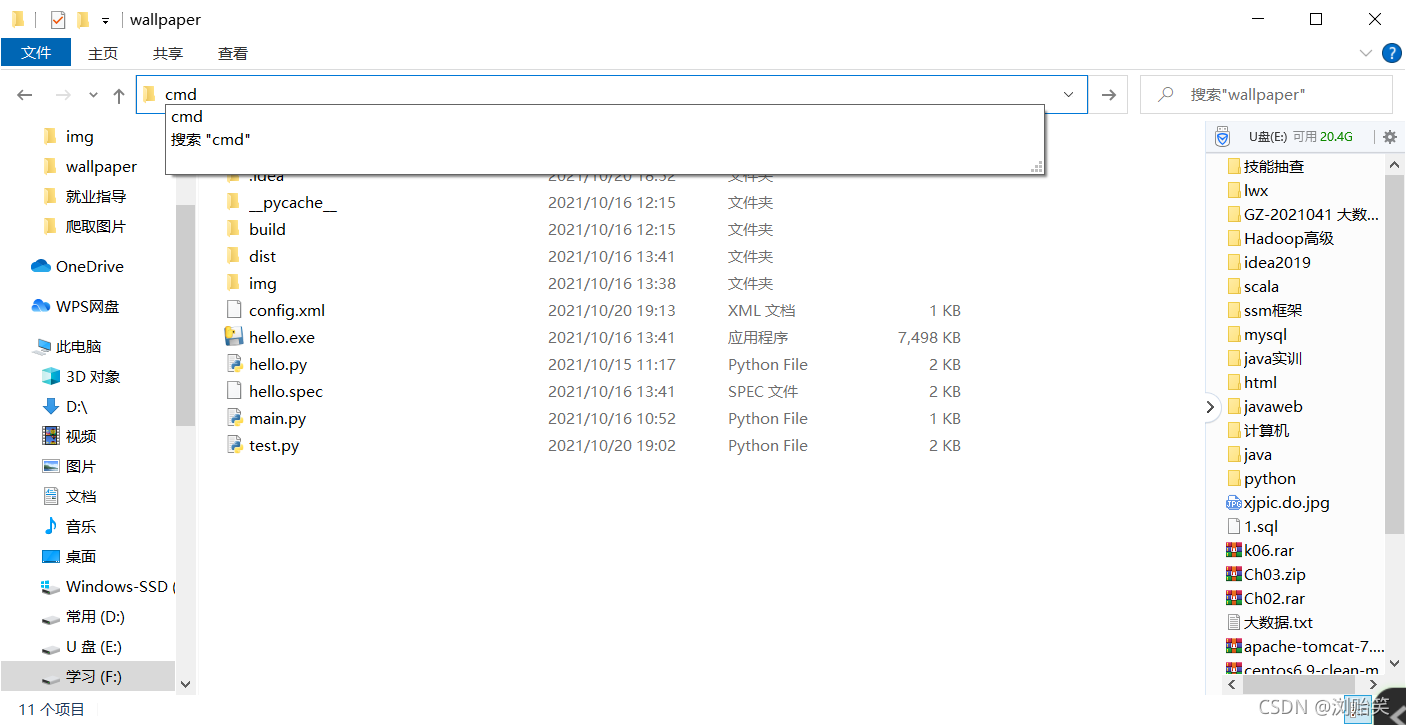Click the properties checkmark quick access icon
1406x725 pixels.
[58, 19]
